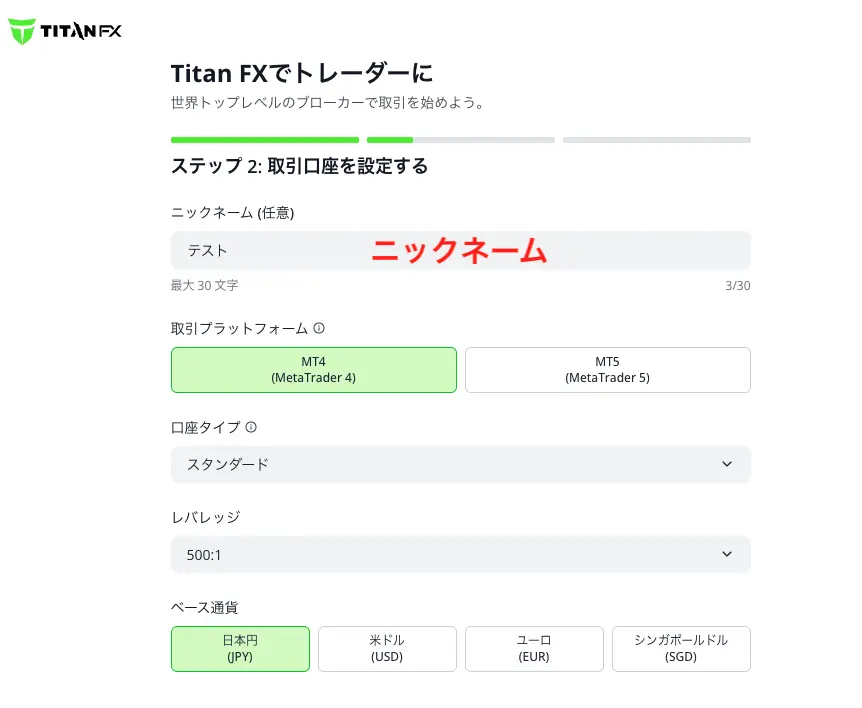Viewport: 862px width, 708px height.
Task: Click the chevron on the leverage selector
Action: point(728,554)
